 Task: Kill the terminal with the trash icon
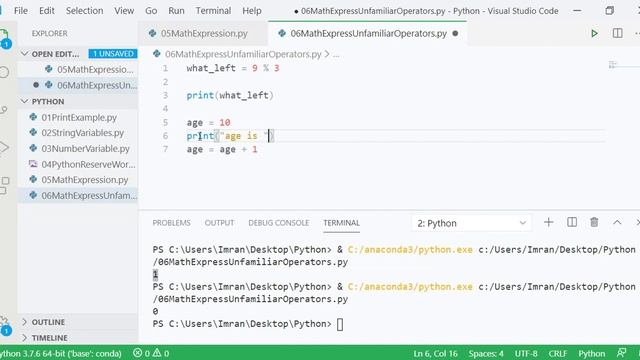tap(594, 222)
